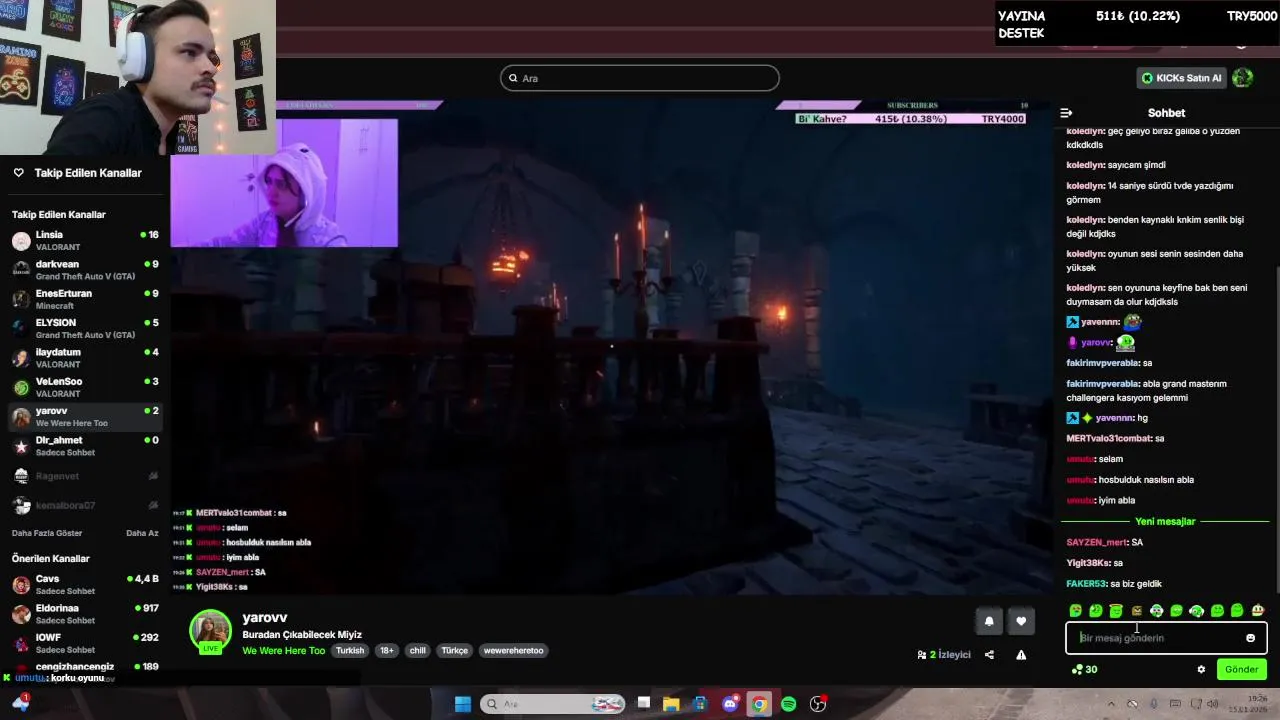Open Spotify from taskbar
Viewport: 1280px width, 720px height.
pyautogui.click(x=788, y=704)
